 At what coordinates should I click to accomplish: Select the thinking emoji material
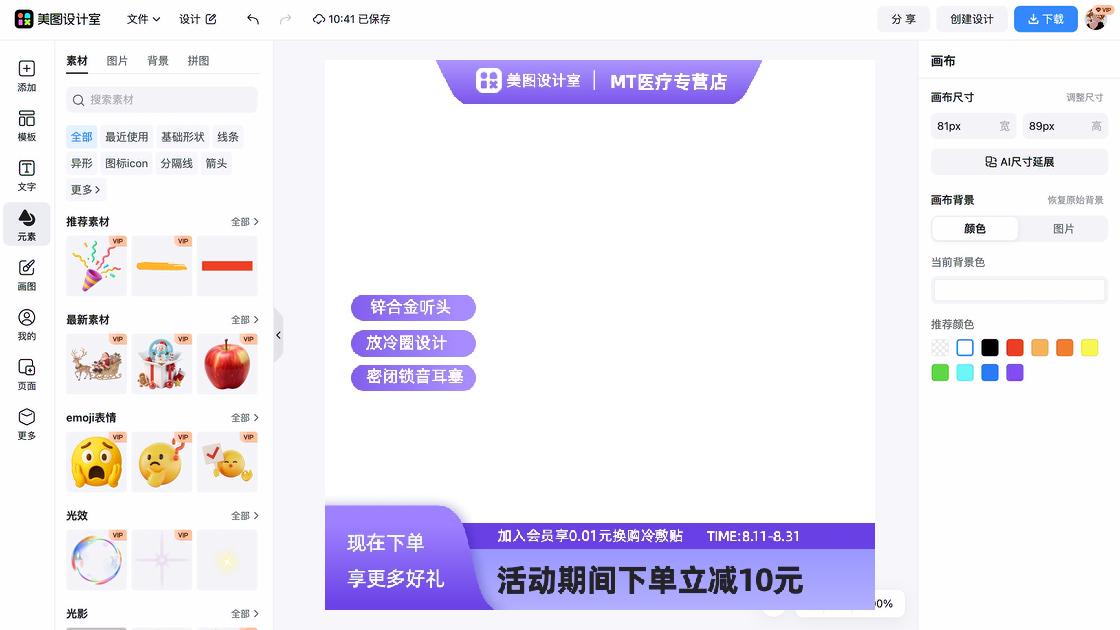[162, 461]
